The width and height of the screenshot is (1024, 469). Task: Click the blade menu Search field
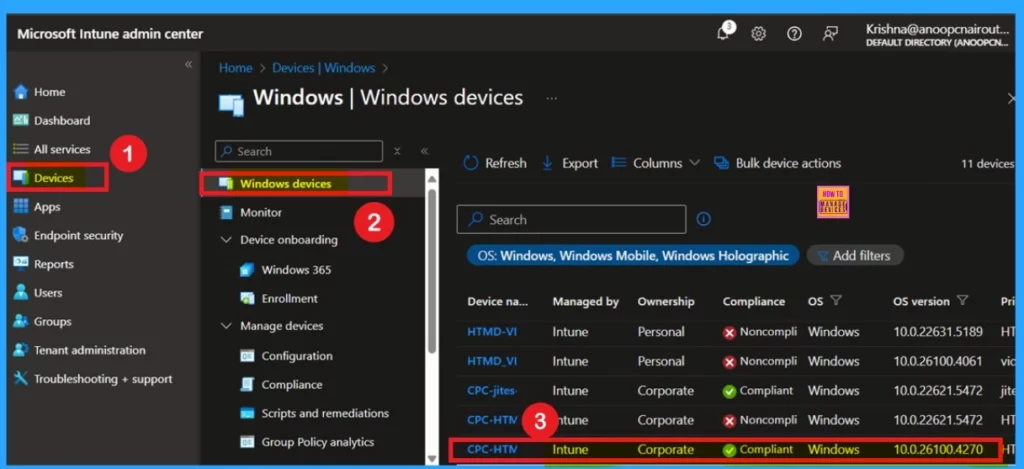click(298, 151)
